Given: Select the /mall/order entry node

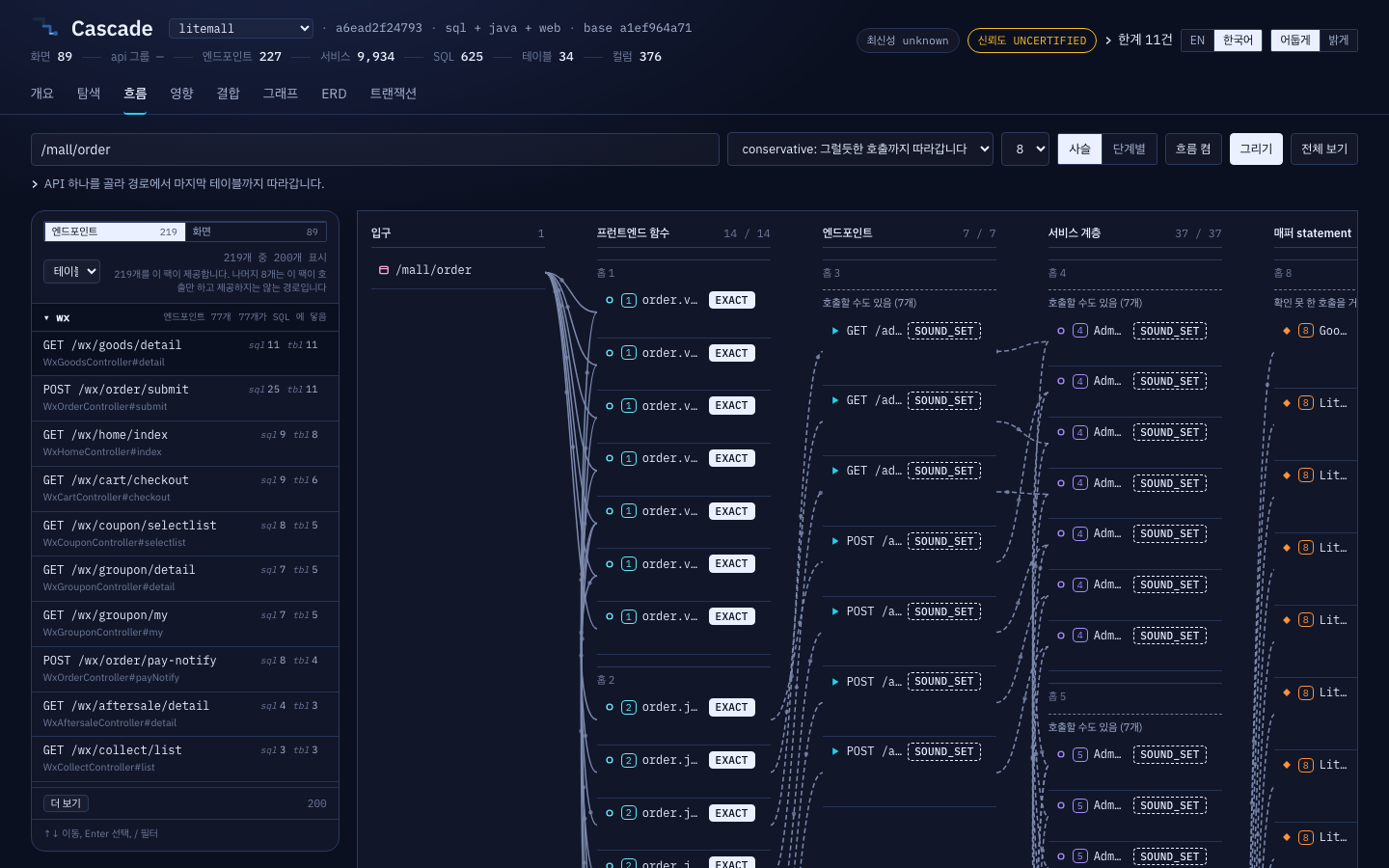Looking at the screenshot, I should point(458,270).
